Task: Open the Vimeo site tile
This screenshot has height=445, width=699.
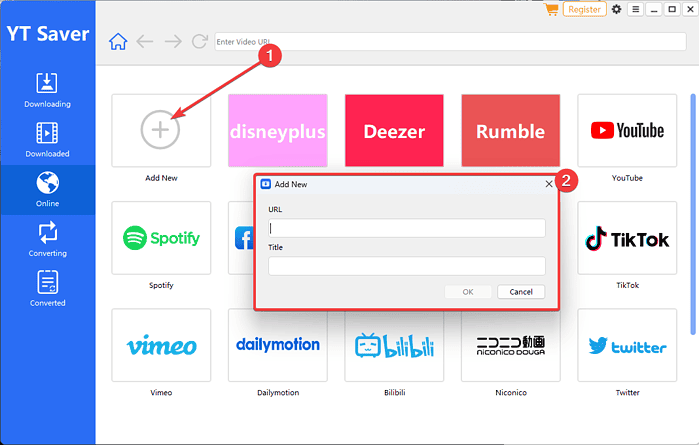Action: pos(161,345)
